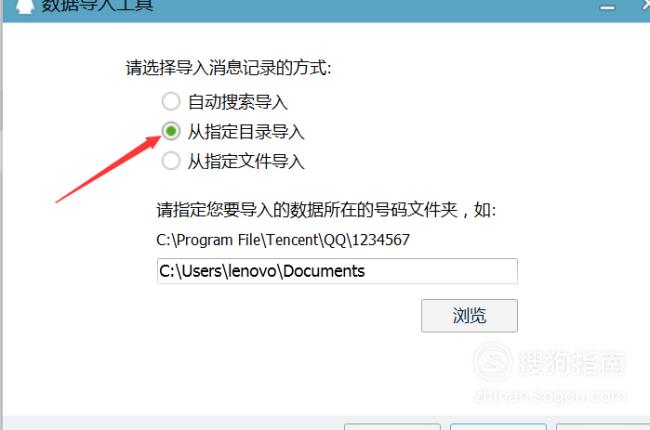Select the 从指定目录导入 radio button
This screenshot has height=430, width=650.
[171, 131]
